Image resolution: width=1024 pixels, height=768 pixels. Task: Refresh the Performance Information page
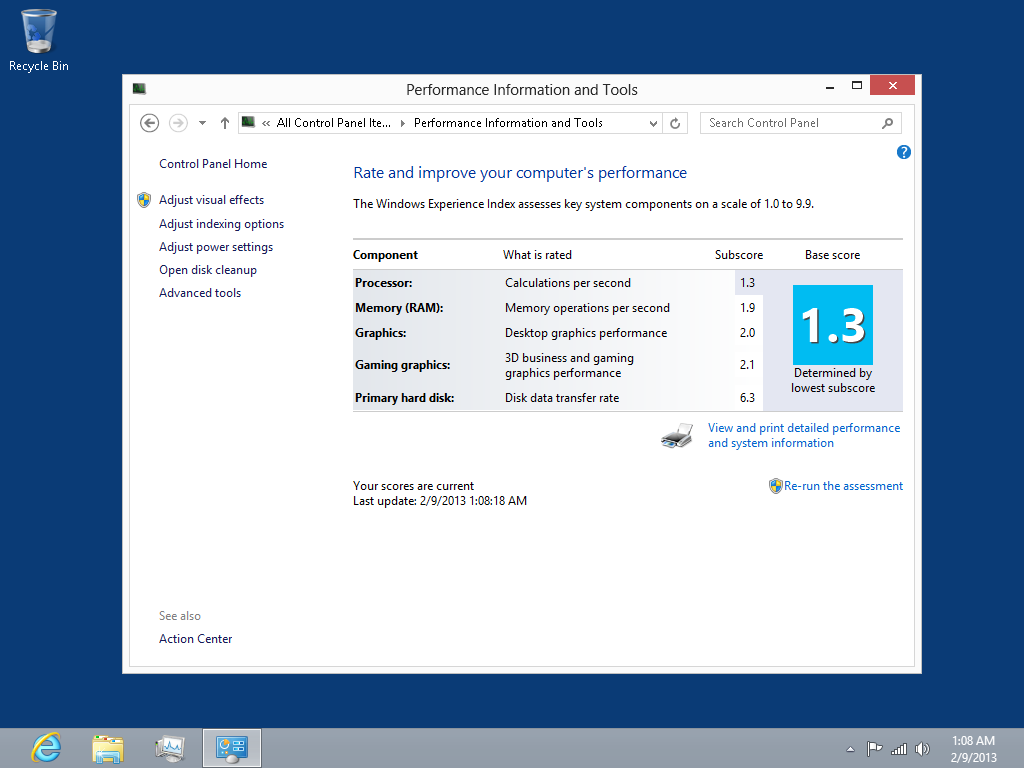[675, 123]
